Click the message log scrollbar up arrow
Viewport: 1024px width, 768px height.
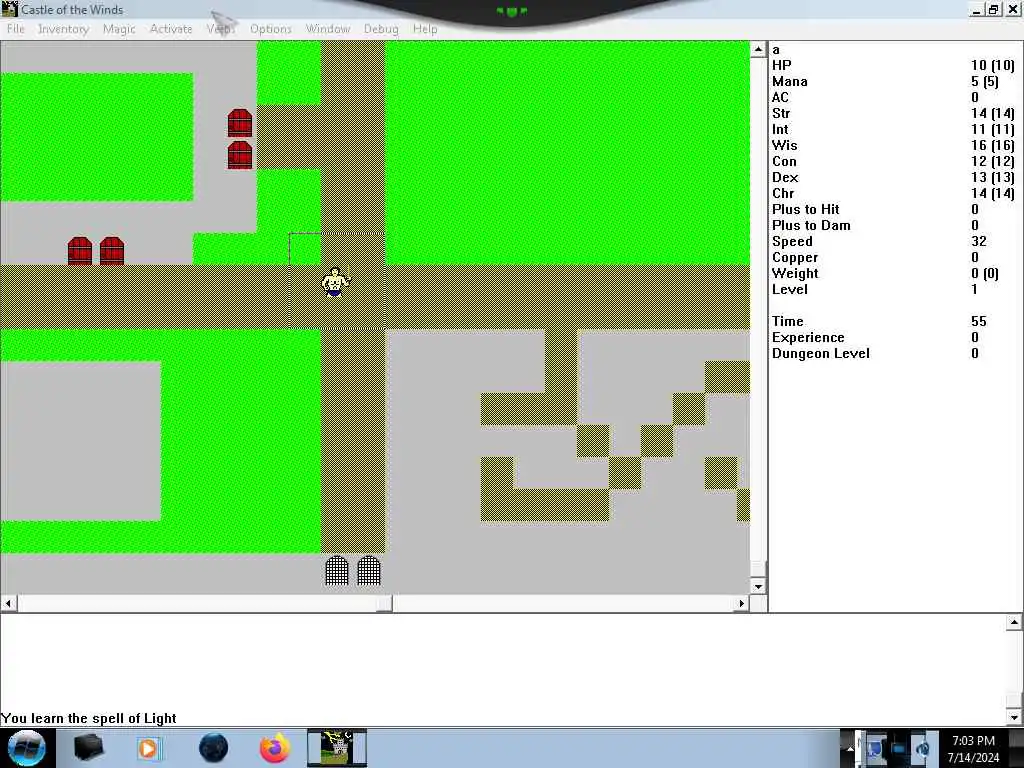pos(1014,622)
